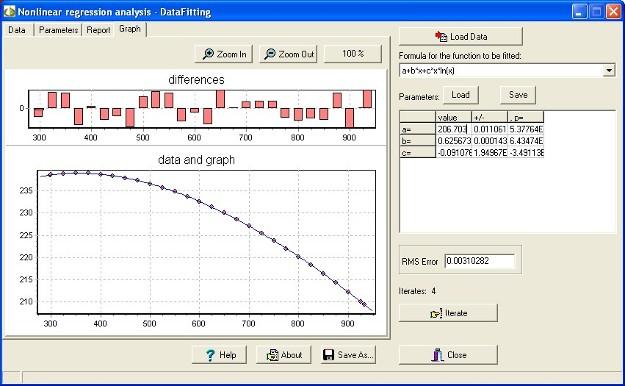
Task: Click the DataFitting title bar app icon
Action: (x=9, y=11)
